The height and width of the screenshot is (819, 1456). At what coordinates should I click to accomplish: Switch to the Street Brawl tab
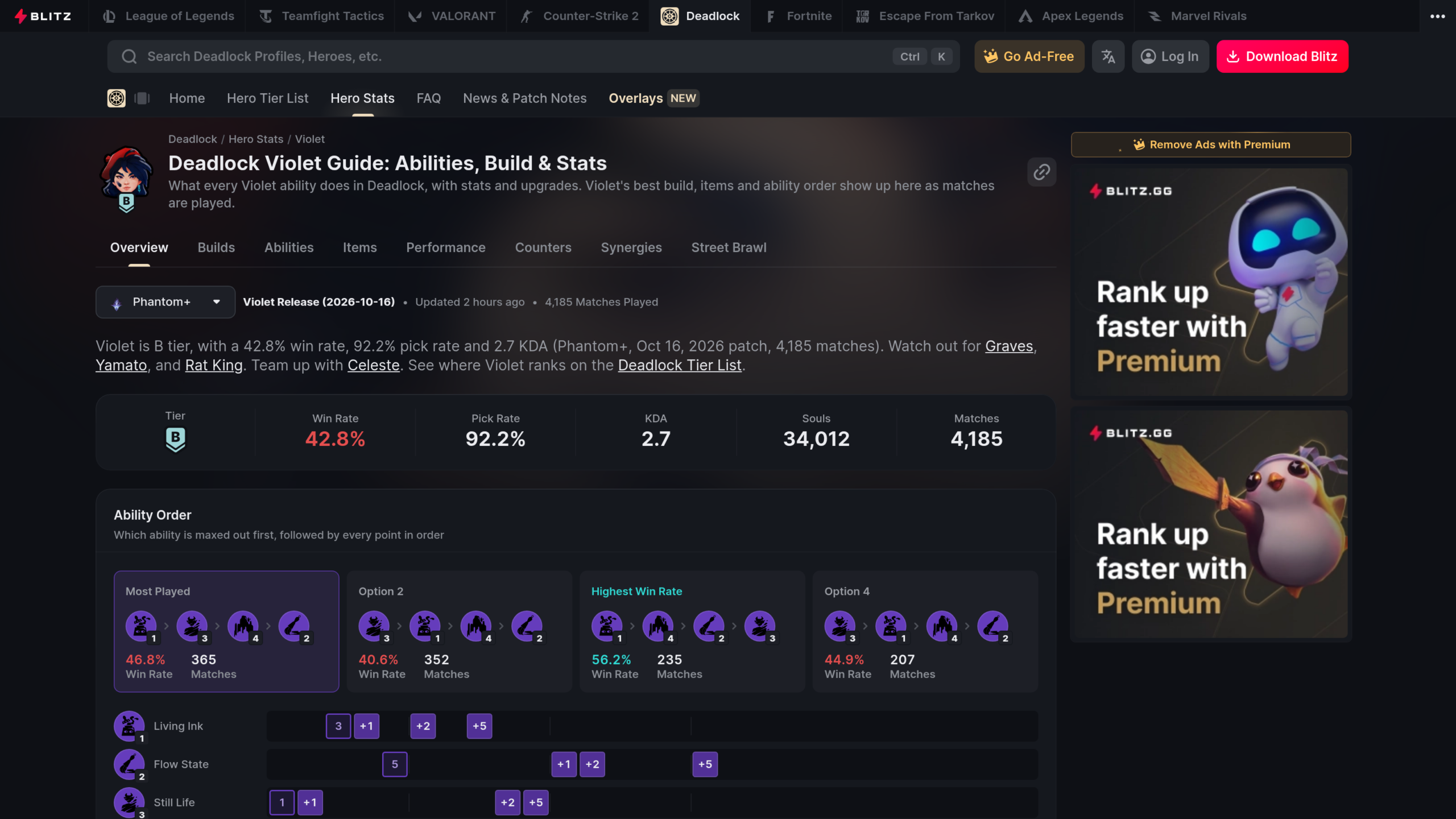(729, 247)
